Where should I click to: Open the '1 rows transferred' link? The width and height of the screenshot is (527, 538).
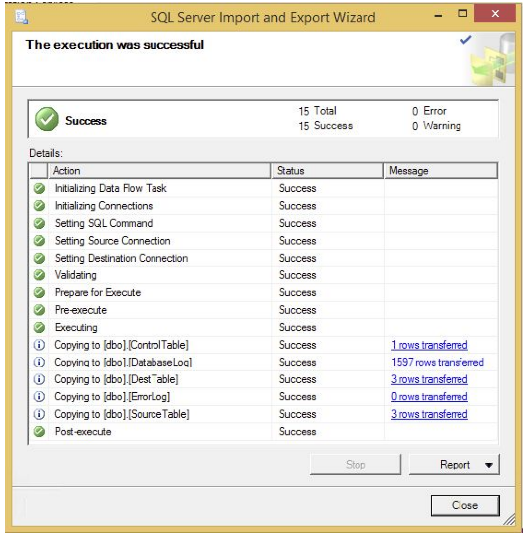pos(429,345)
